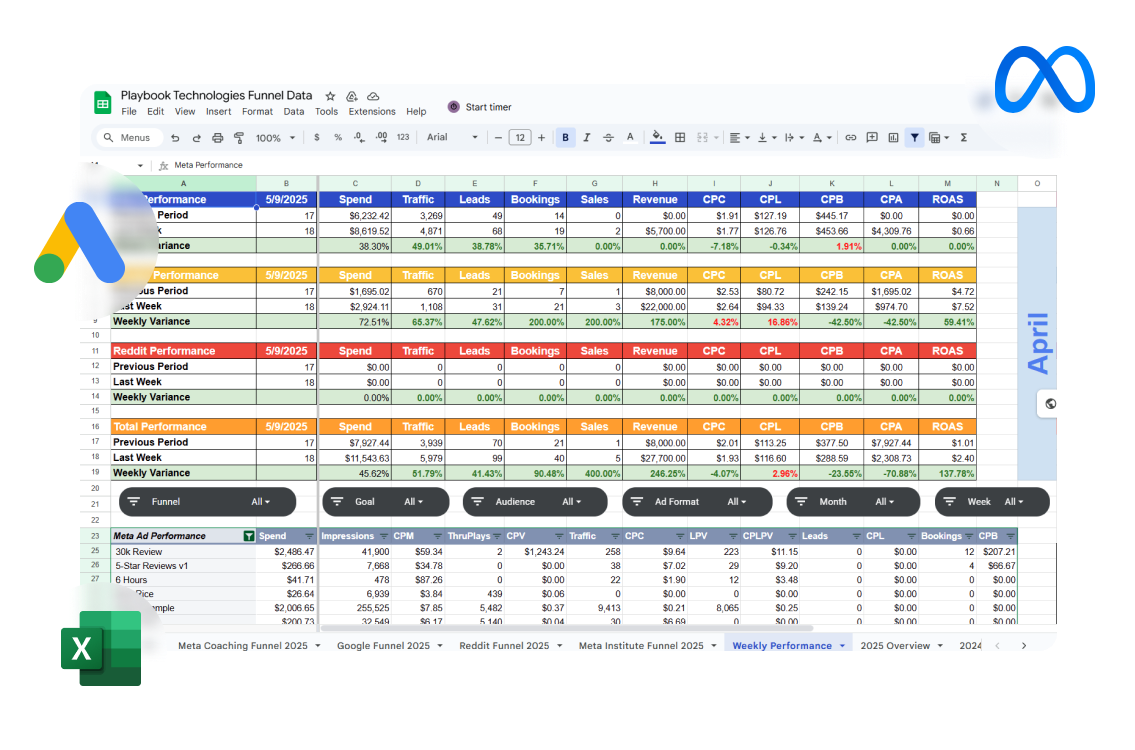
Task: Toggle the active filter funnel button
Action: tap(914, 138)
